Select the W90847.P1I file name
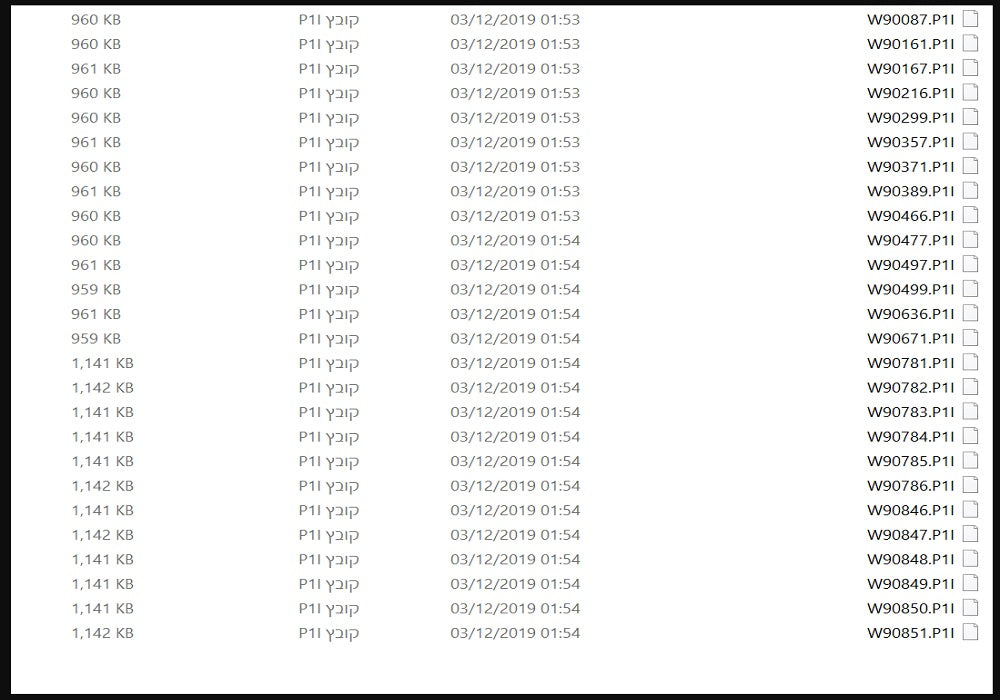 point(911,534)
